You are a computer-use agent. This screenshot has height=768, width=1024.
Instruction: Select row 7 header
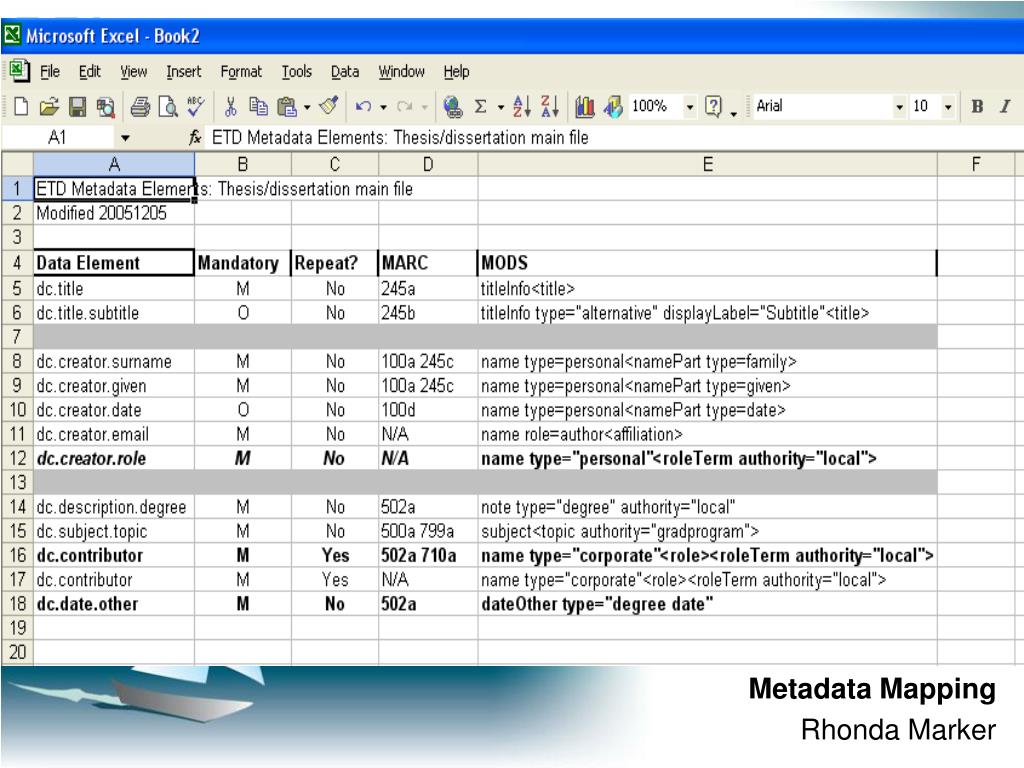tap(17, 337)
